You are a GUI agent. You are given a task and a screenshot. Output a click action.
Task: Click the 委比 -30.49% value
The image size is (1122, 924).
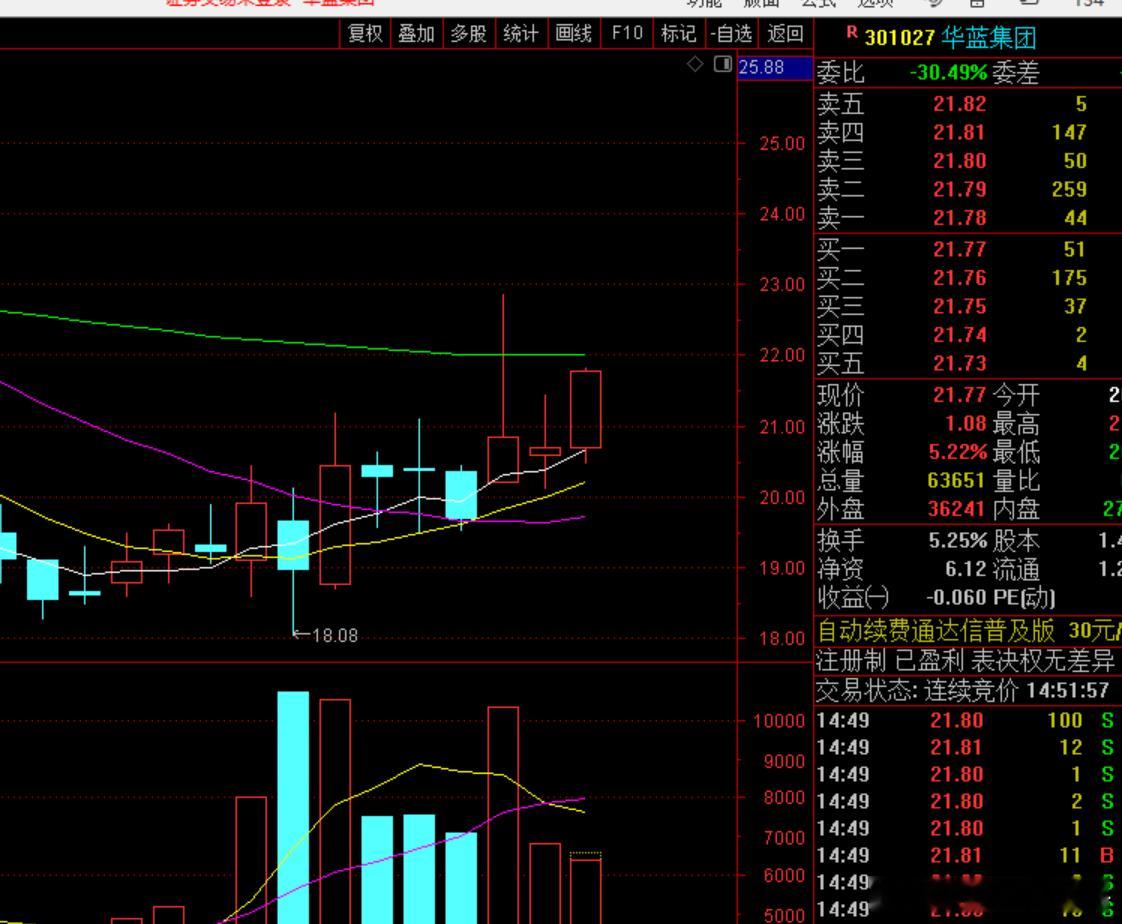coord(948,72)
